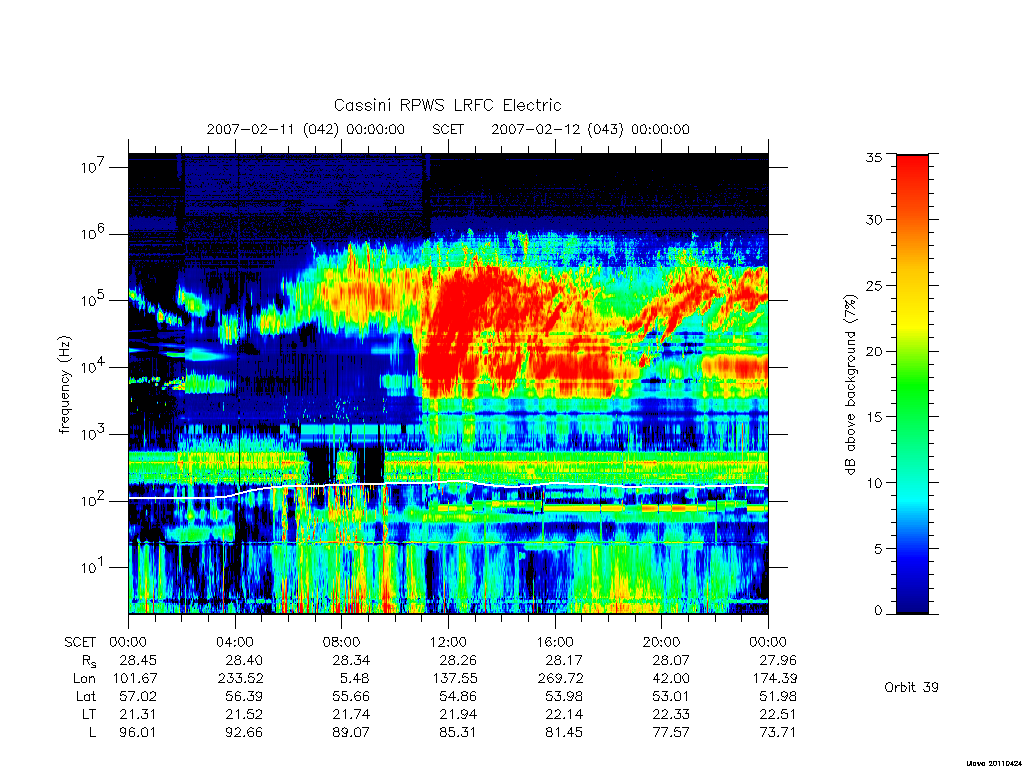Click the 'dB above background (7%)' label
This screenshot has height=768, width=1024.
point(850,385)
